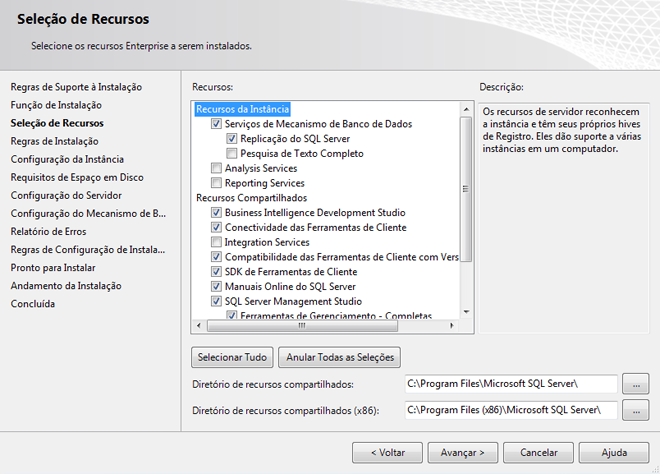Image resolution: width=660 pixels, height=474 pixels.
Task: Browse for shared resources directory
Action: 636,384
